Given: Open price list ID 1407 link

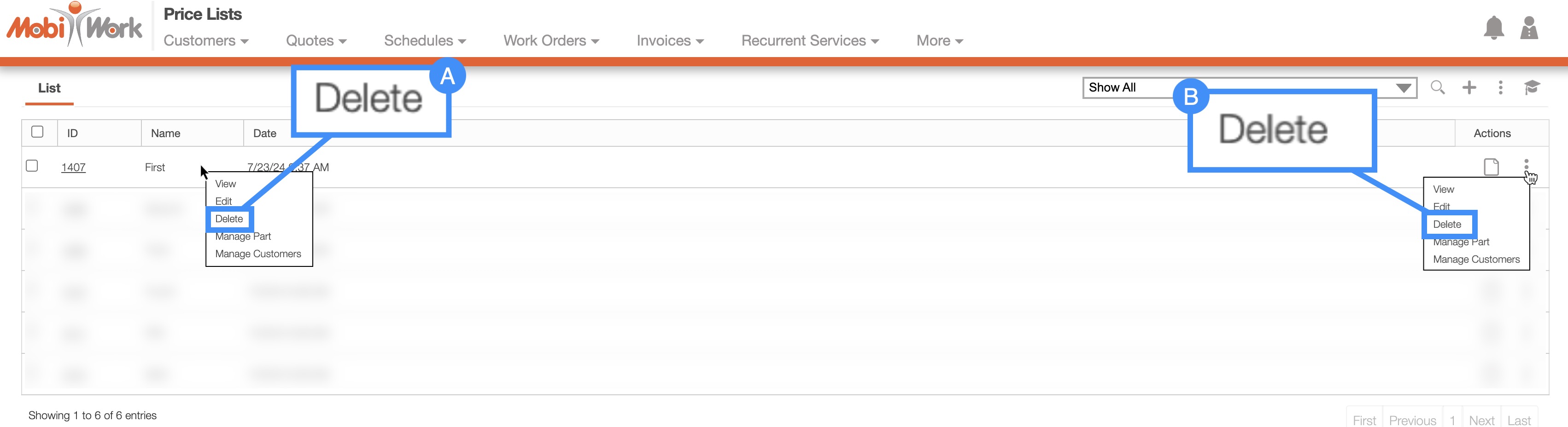Looking at the screenshot, I should 73,167.
